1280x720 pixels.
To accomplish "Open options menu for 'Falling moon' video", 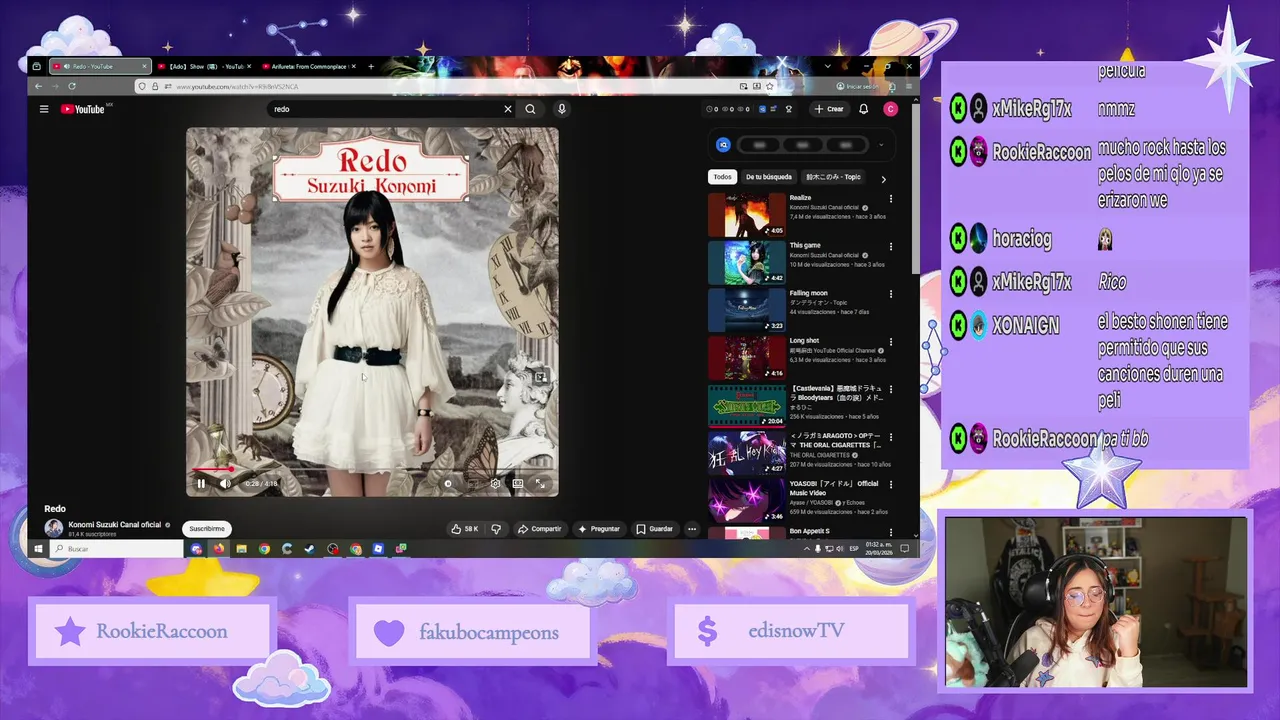I will coord(890,294).
